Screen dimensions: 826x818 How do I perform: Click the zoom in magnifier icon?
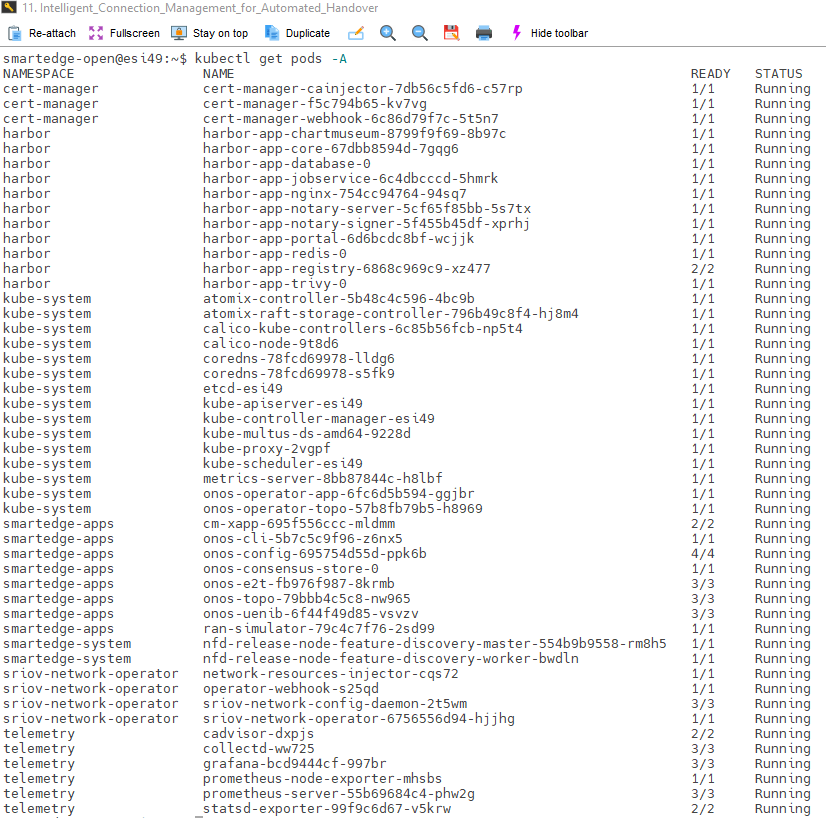(x=388, y=33)
